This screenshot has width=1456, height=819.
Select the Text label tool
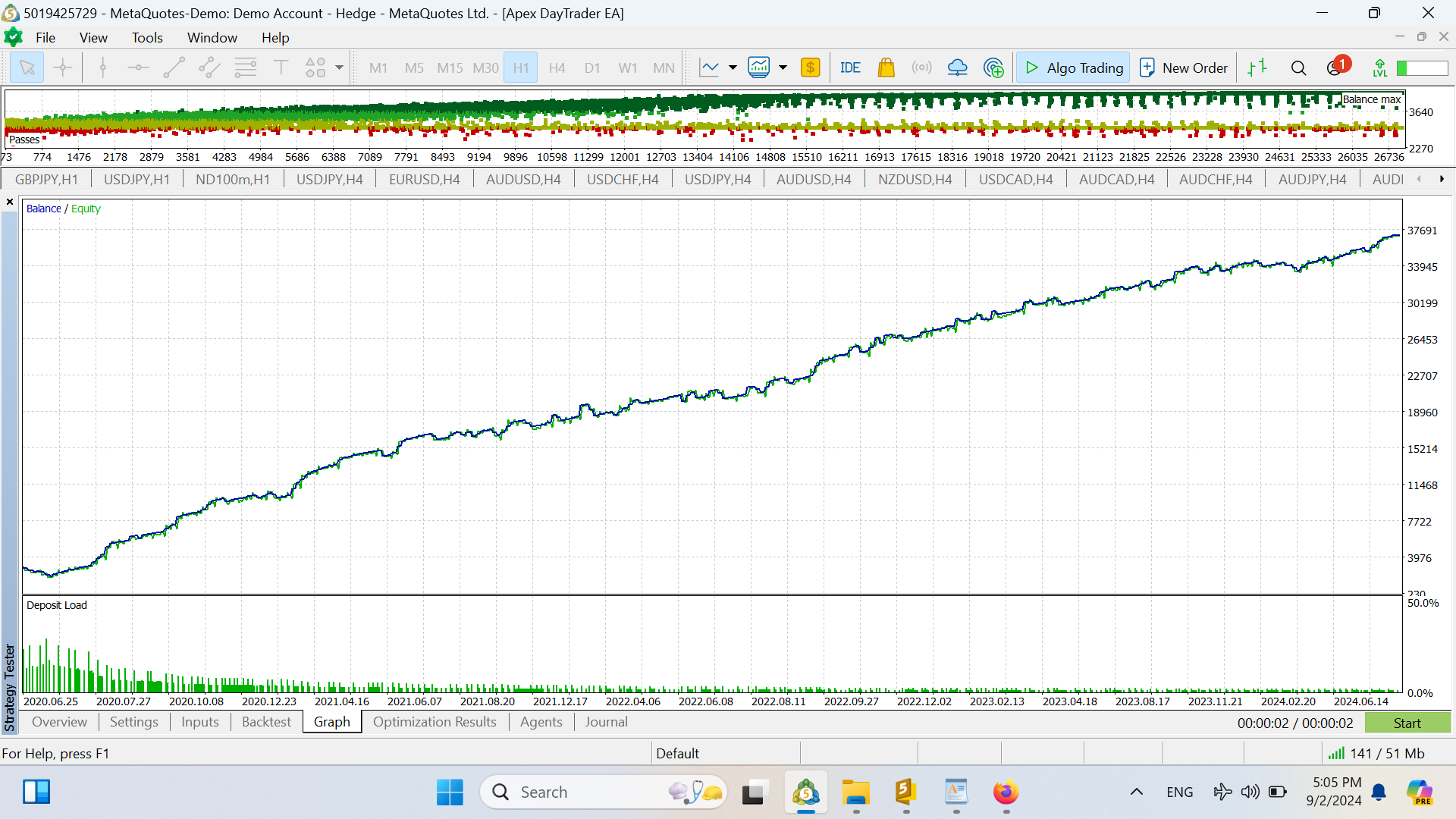[x=281, y=67]
